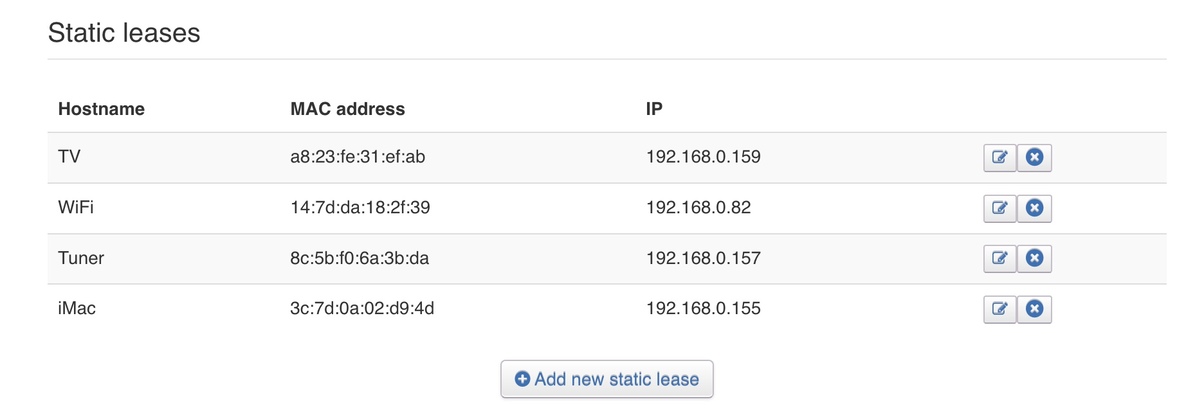Edit the Tuner static lease
1204x415 pixels.
[x=999, y=259]
